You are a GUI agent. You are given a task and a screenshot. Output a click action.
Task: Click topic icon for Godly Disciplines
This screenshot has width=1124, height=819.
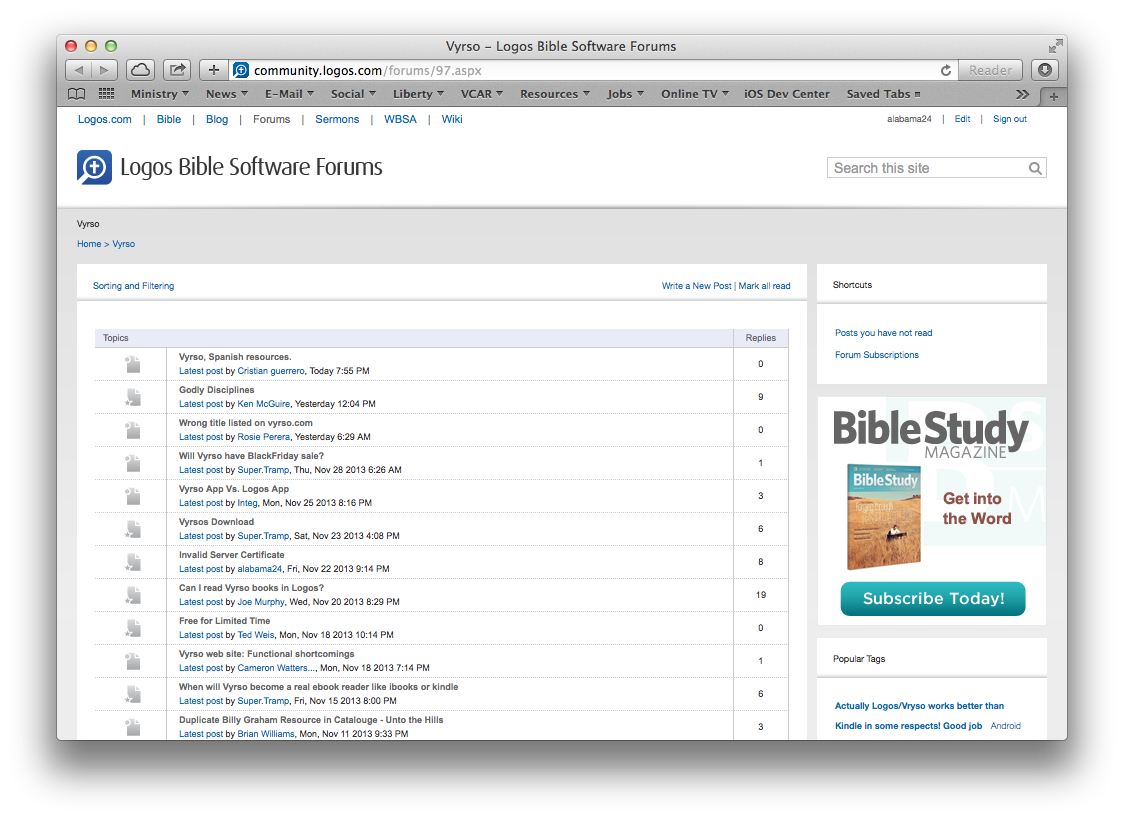click(x=133, y=397)
